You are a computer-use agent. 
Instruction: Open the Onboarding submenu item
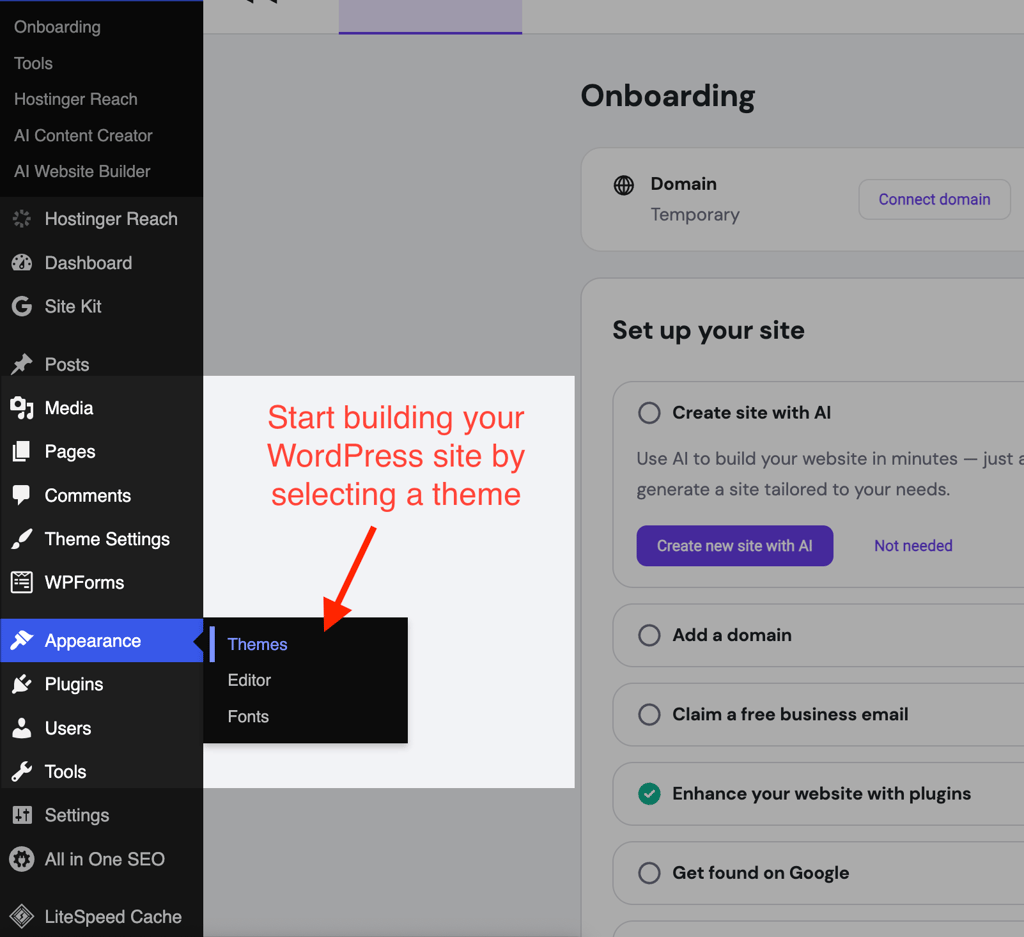(57, 27)
